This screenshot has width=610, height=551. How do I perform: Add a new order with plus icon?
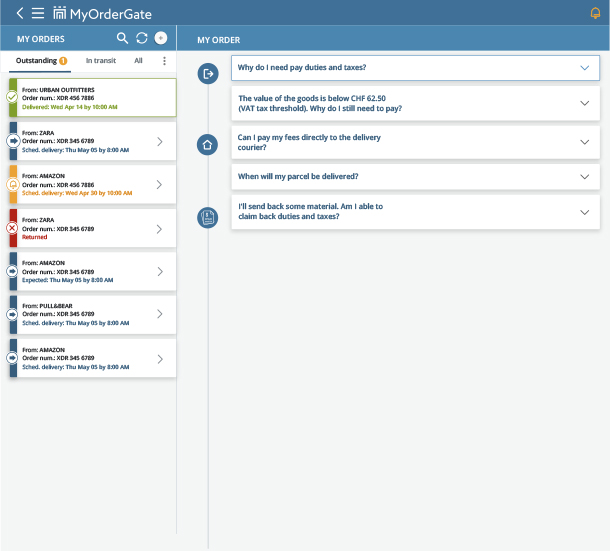tap(160, 38)
